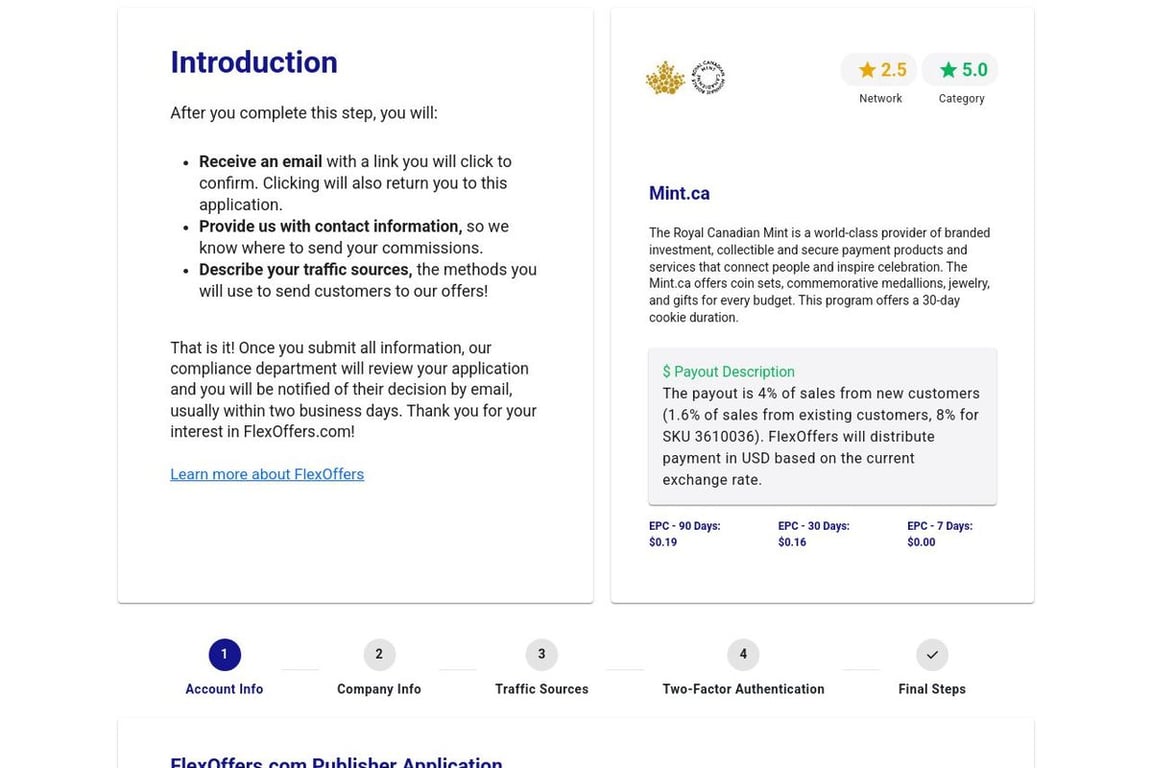Select step 4 Two-Factor Authentication circle
This screenshot has height=768, width=1152.
(743, 654)
